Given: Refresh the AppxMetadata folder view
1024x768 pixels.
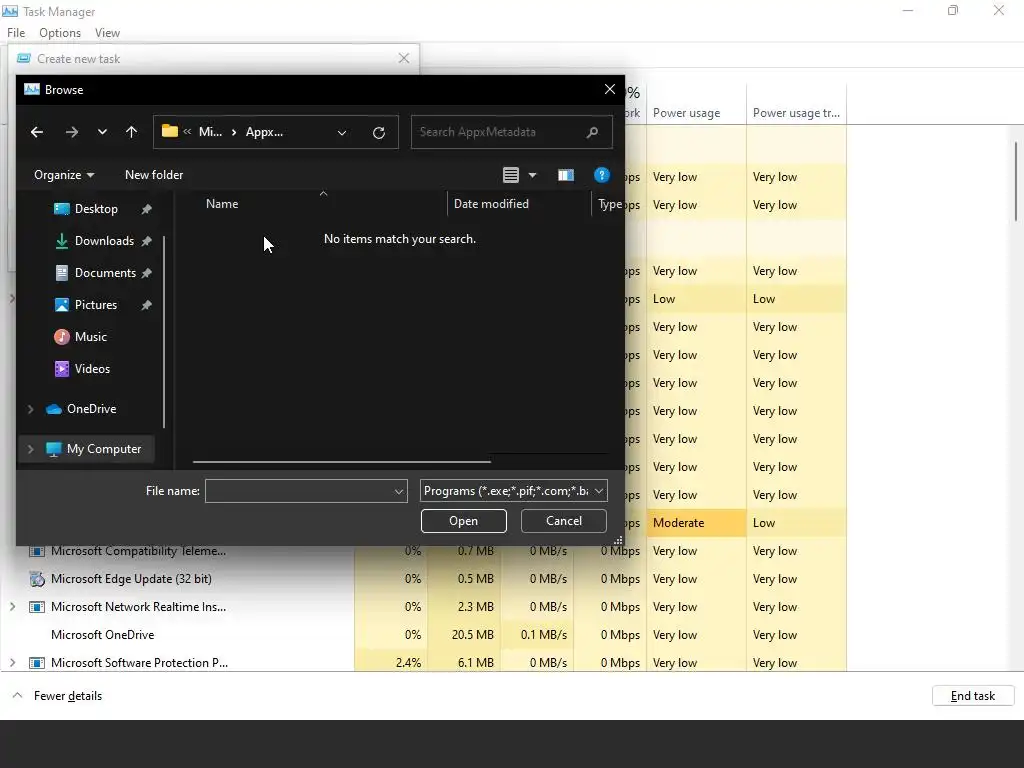Looking at the screenshot, I should [379, 133].
